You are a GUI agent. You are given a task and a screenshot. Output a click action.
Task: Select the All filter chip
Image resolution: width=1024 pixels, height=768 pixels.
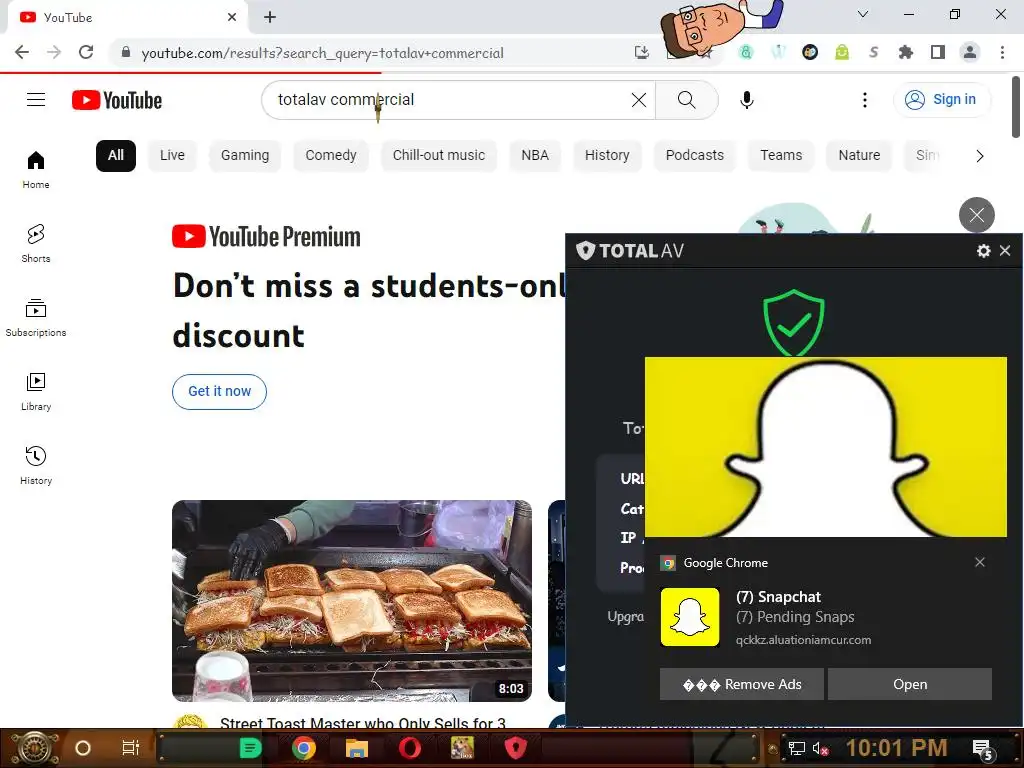point(116,155)
